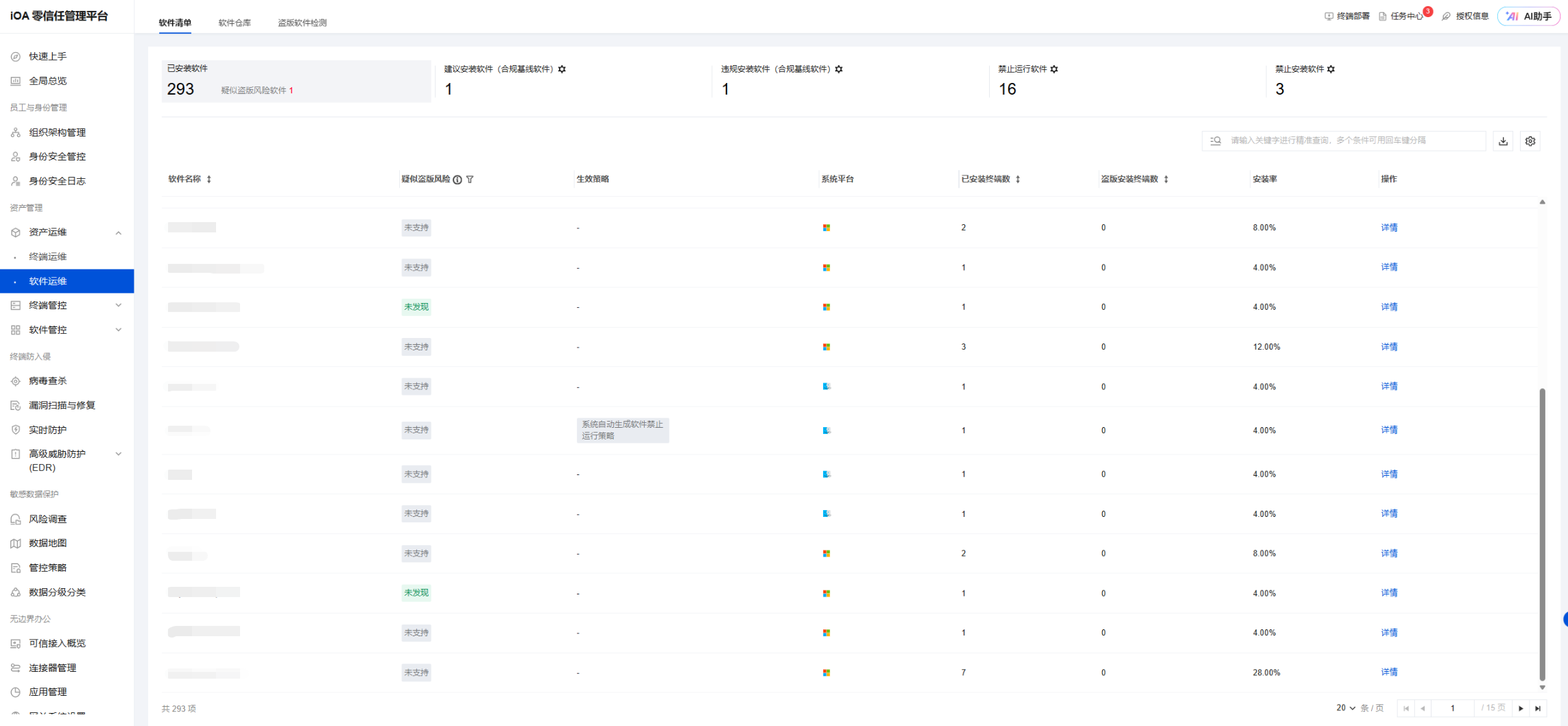Image resolution: width=1568 pixels, height=726 pixels.
Task: Toggle sort on 已安装终端数 column
Action: (x=1018, y=180)
